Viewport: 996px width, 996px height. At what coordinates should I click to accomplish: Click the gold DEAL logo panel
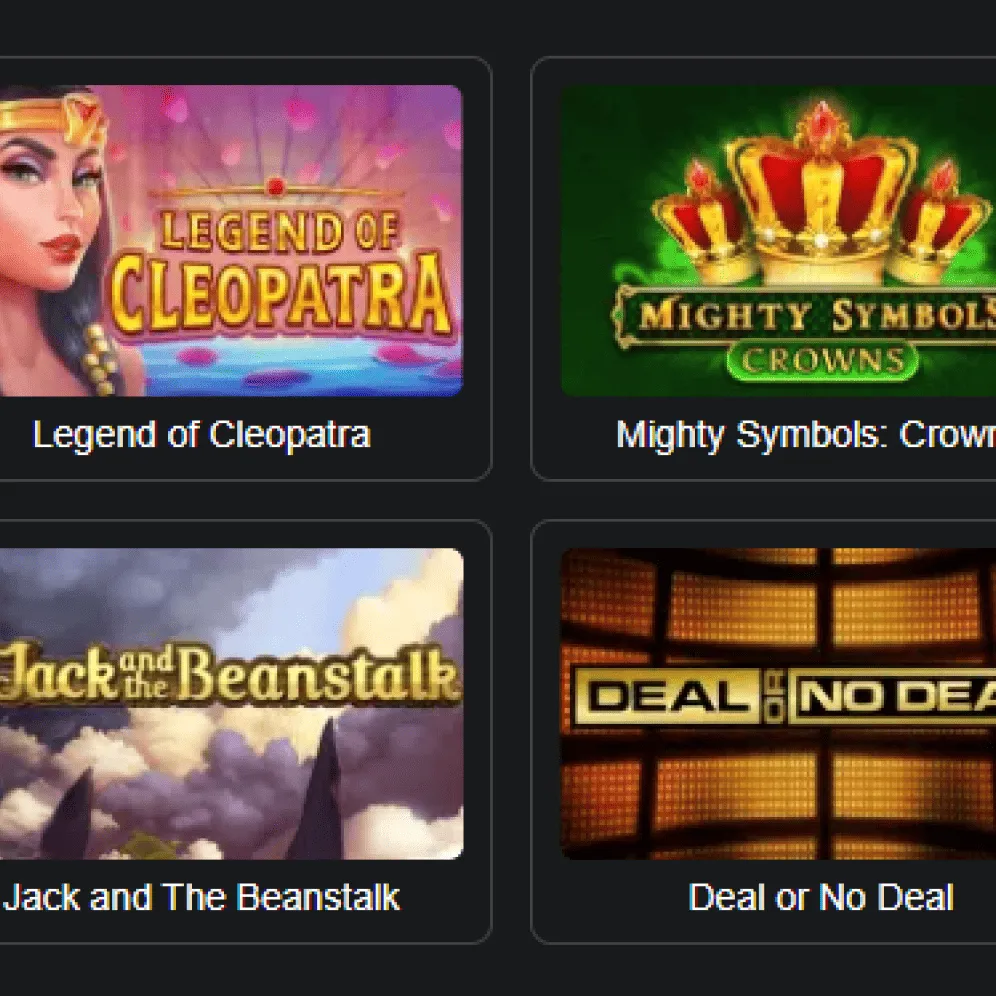(667, 697)
